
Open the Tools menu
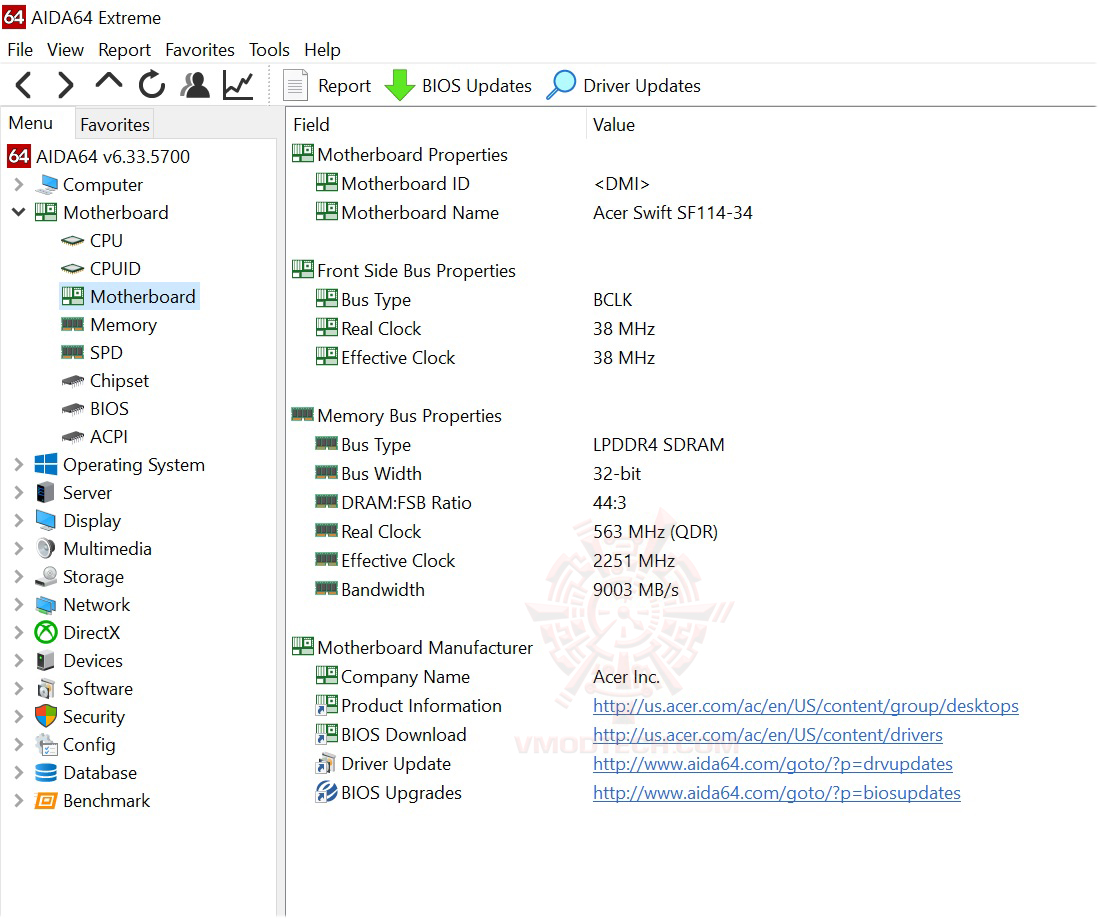click(x=269, y=50)
